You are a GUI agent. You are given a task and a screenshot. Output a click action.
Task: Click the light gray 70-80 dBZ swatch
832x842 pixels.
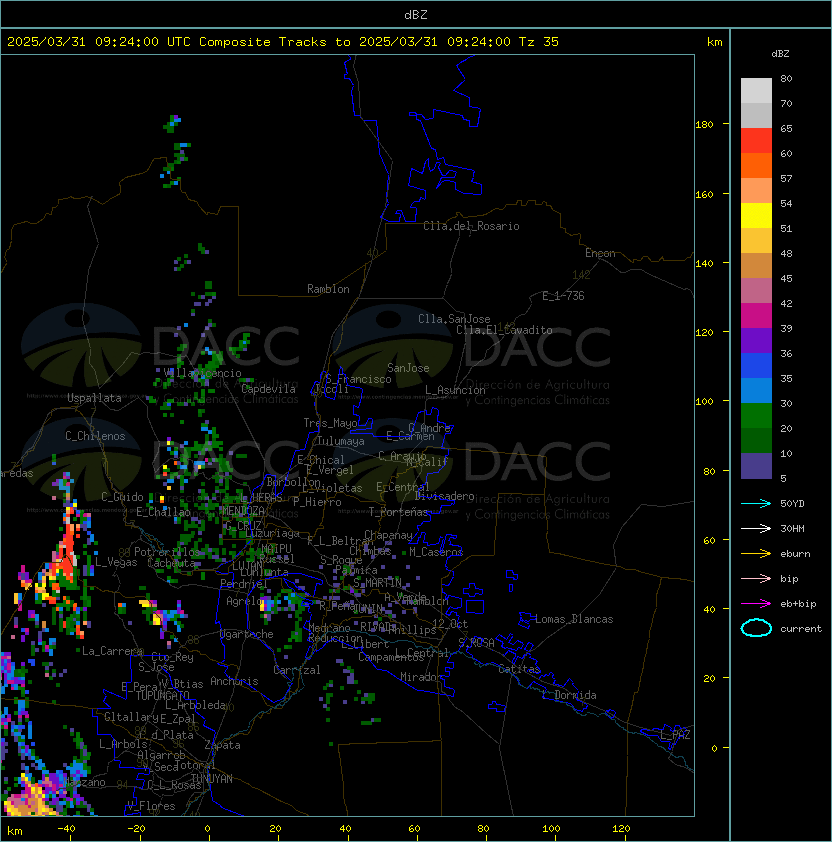[756, 91]
